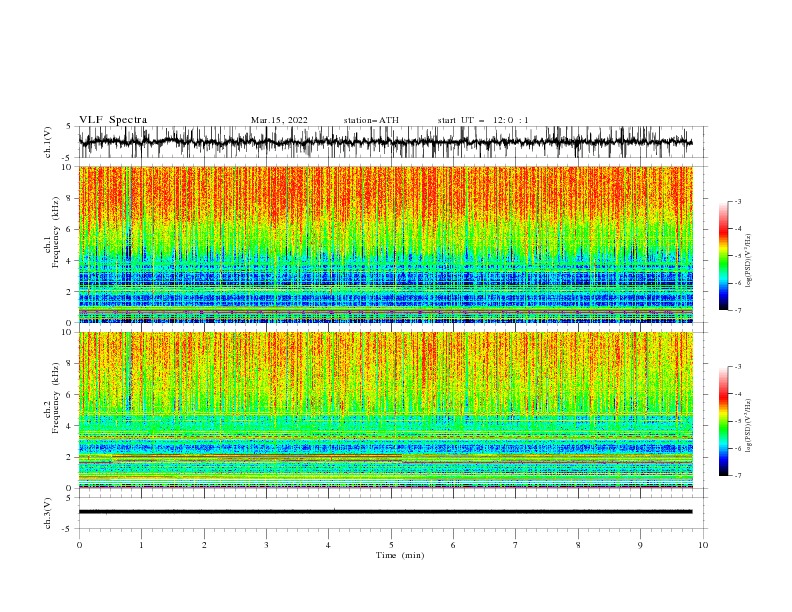Click the lower PSD color scale bar
The image size is (792, 612).
click(723, 421)
